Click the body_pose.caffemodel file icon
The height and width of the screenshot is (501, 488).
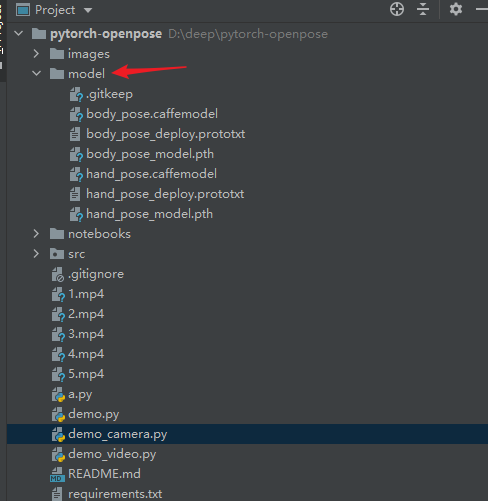pyautogui.click(x=76, y=114)
